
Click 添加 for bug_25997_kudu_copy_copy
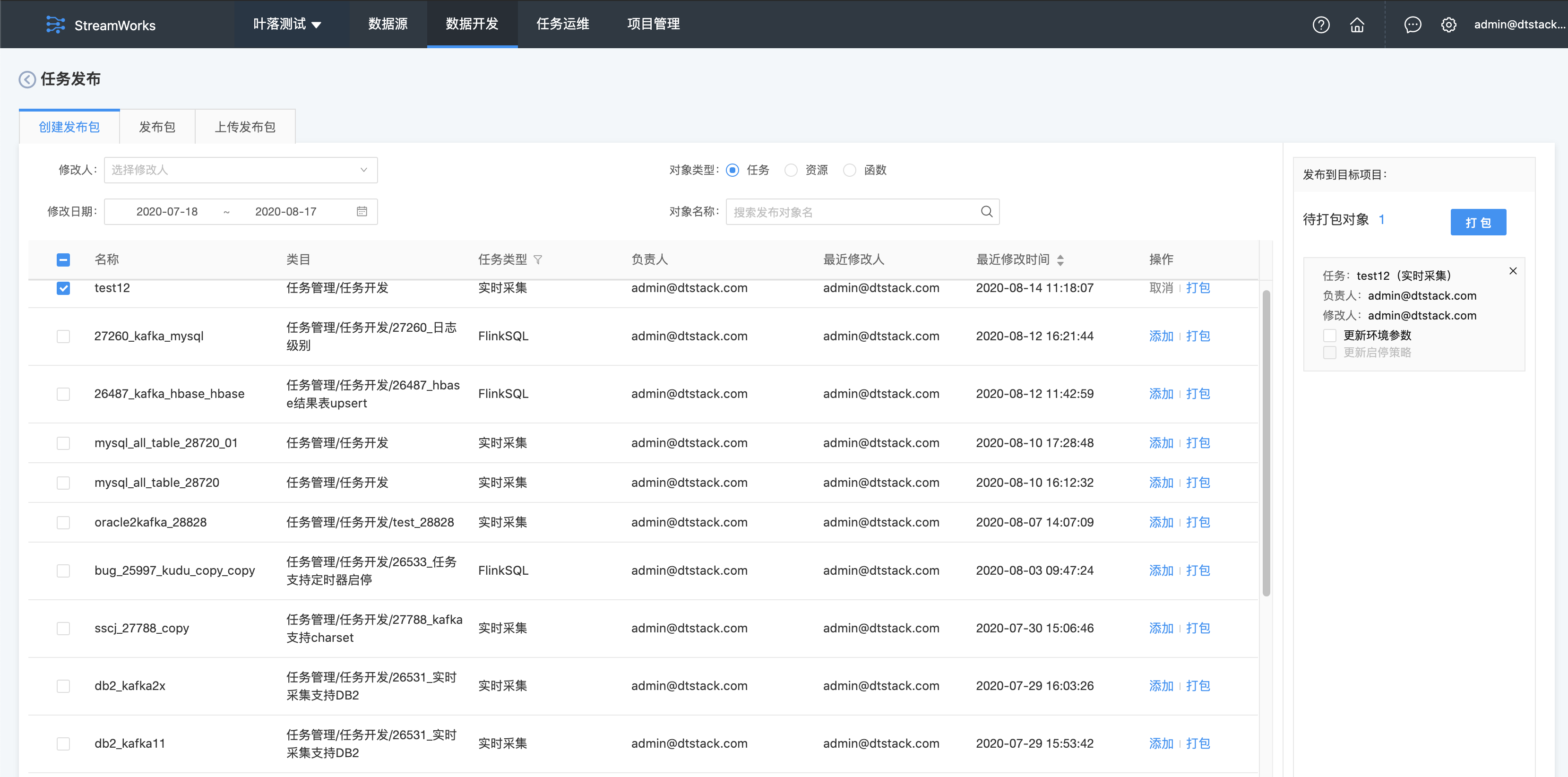tap(1161, 570)
